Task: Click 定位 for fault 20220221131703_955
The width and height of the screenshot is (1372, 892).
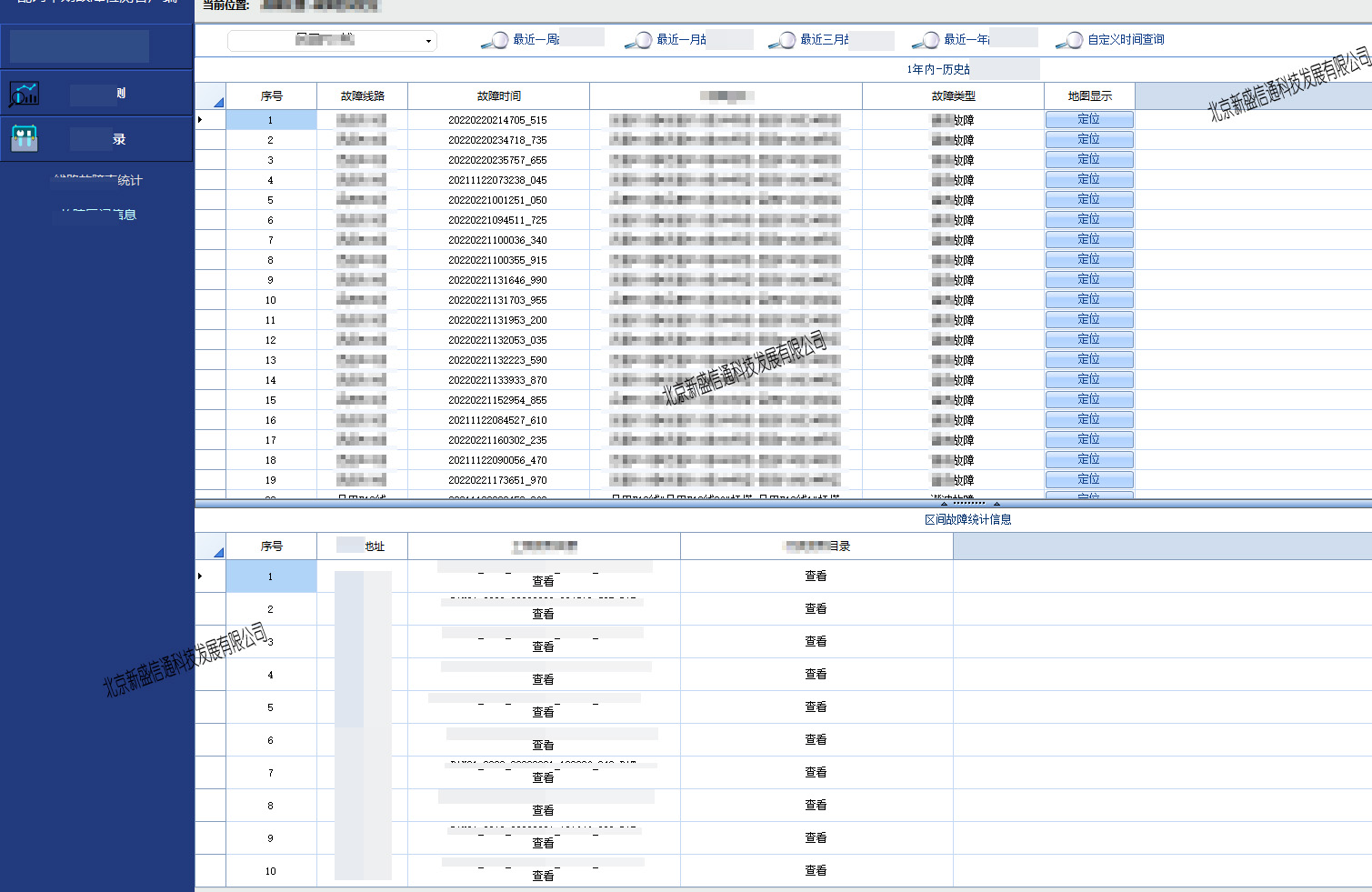Action: [x=1089, y=299]
